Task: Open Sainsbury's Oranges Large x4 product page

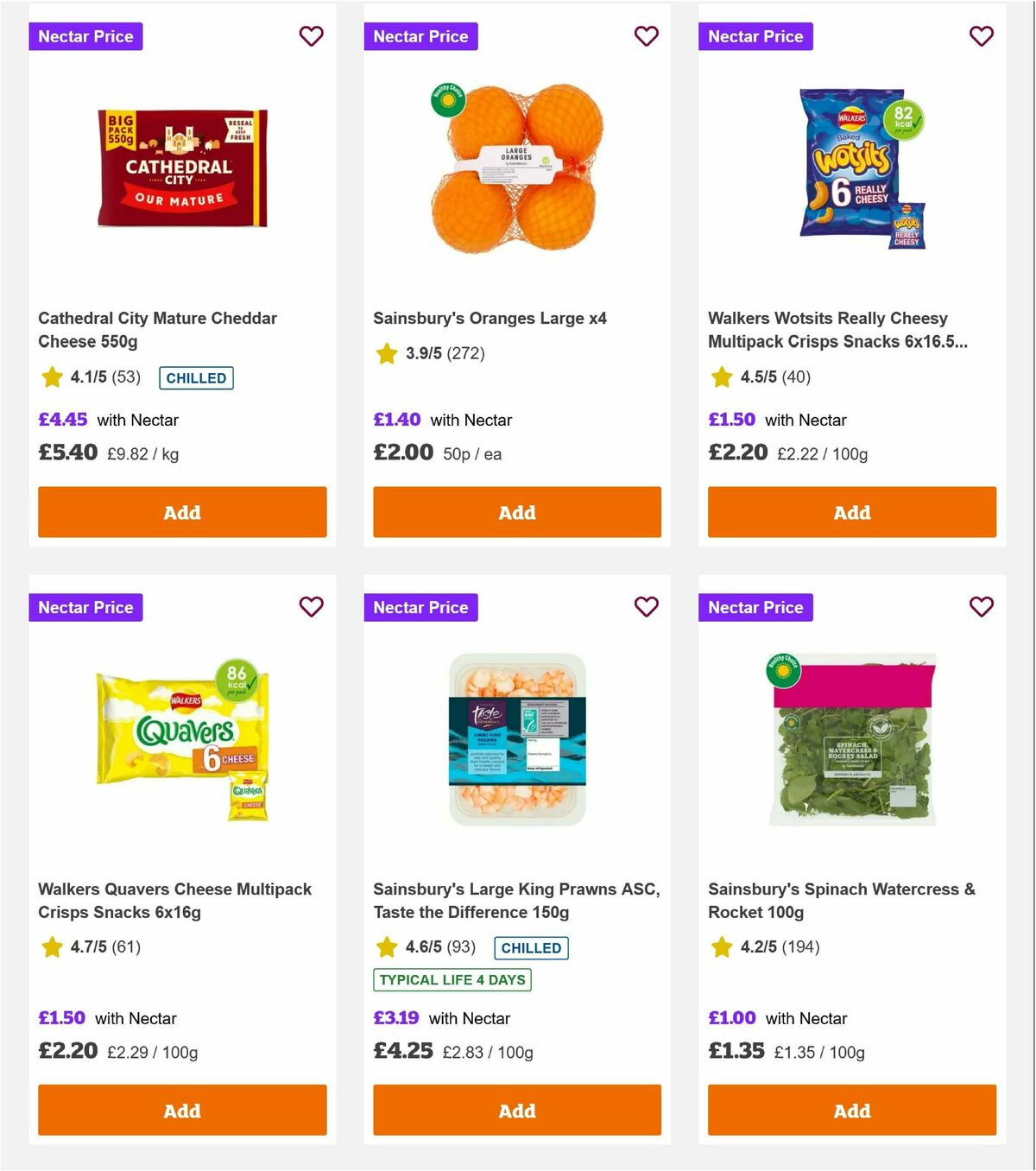Action: click(490, 318)
